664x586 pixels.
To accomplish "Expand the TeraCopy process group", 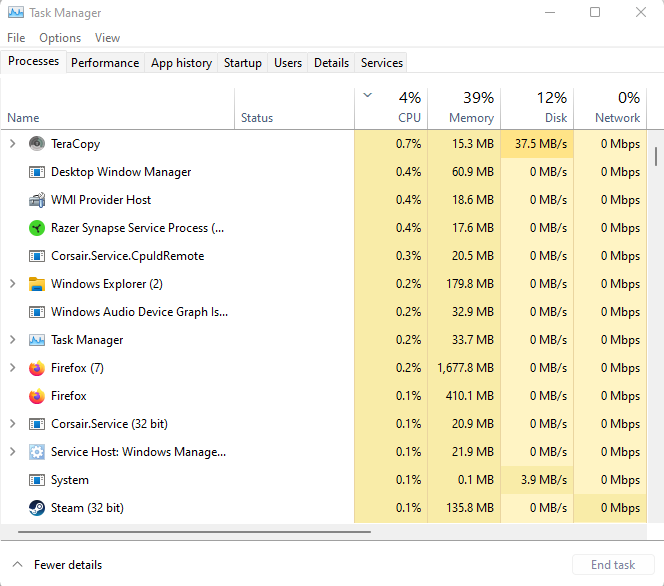I will [x=13, y=144].
